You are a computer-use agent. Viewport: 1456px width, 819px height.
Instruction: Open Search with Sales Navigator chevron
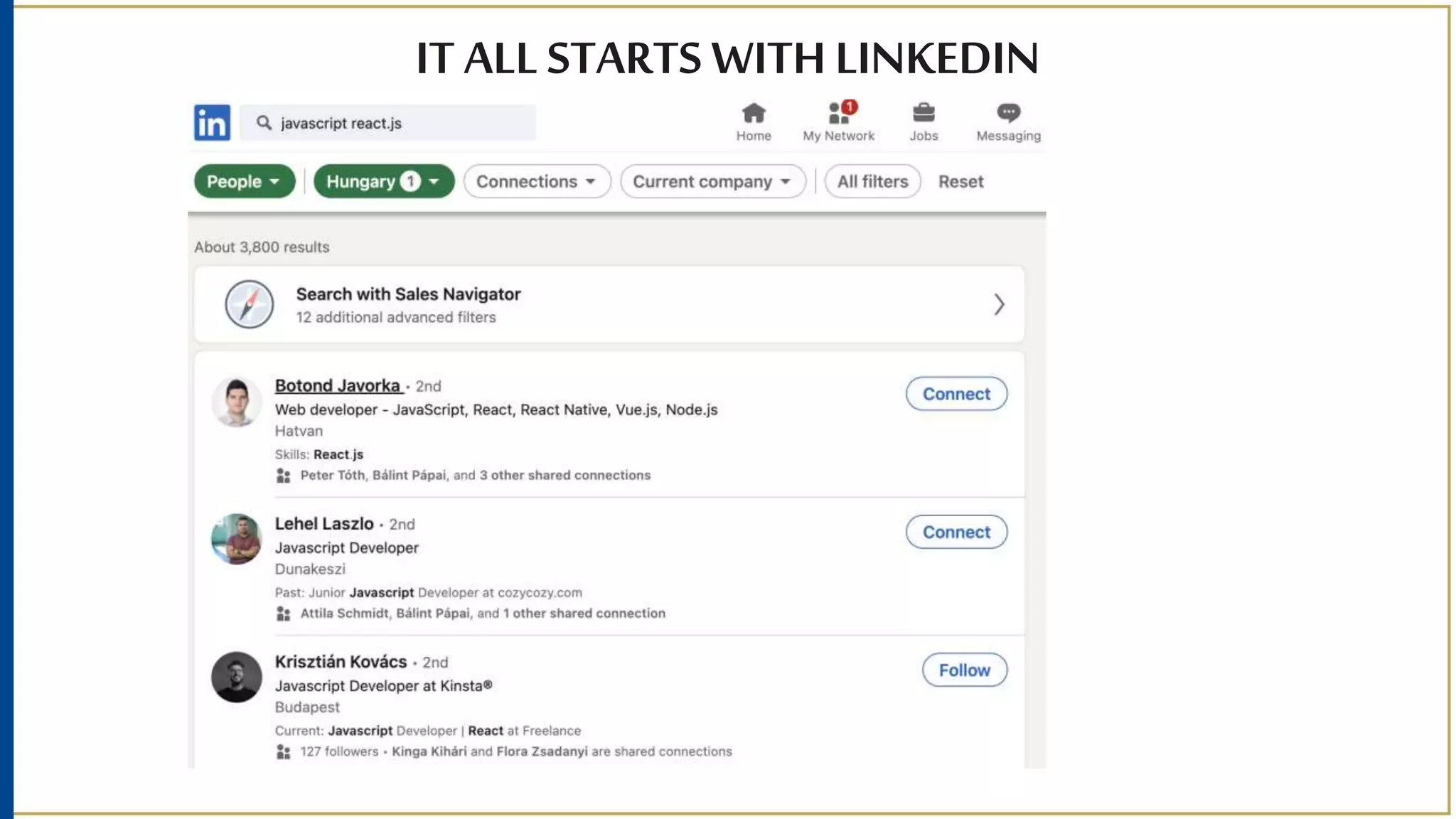coord(999,304)
